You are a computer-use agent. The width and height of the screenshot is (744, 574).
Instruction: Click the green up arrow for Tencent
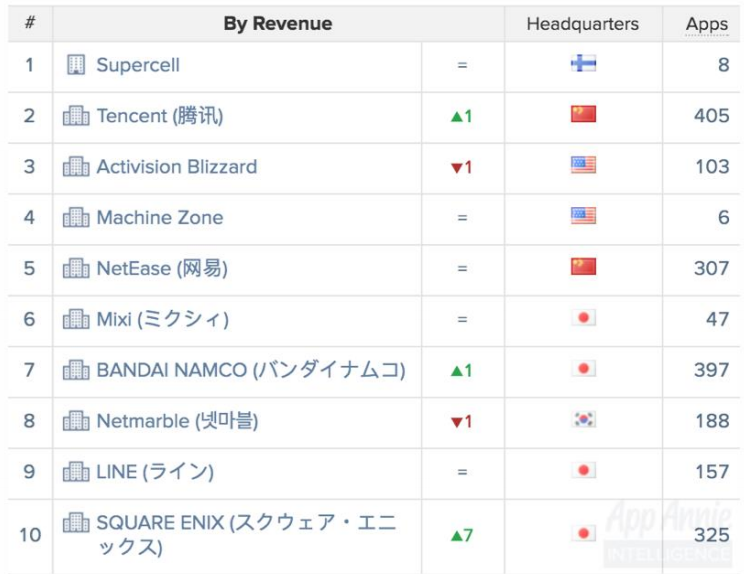click(x=461, y=116)
